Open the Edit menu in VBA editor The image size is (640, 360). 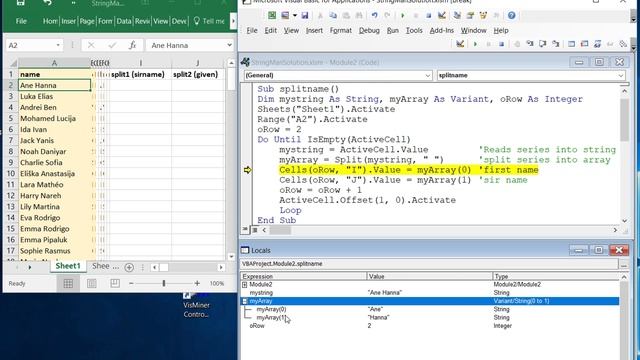[x=270, y=30]
